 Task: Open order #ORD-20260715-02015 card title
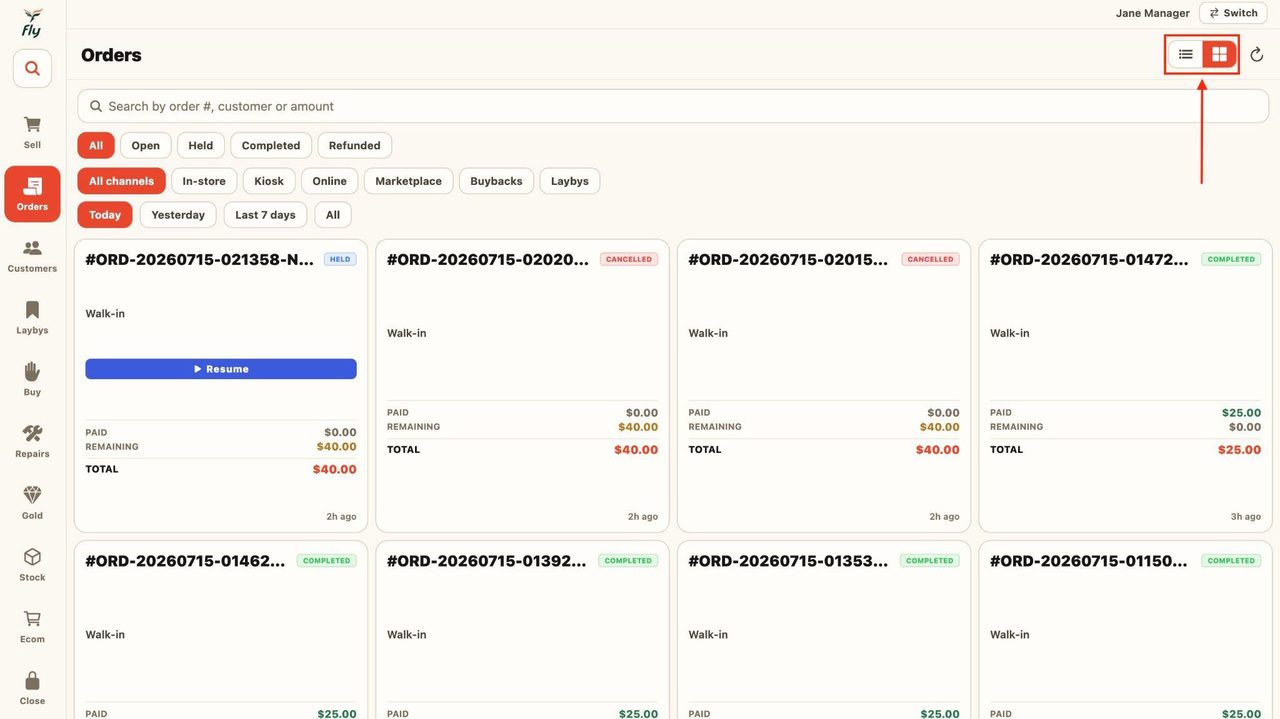(789, 259)
